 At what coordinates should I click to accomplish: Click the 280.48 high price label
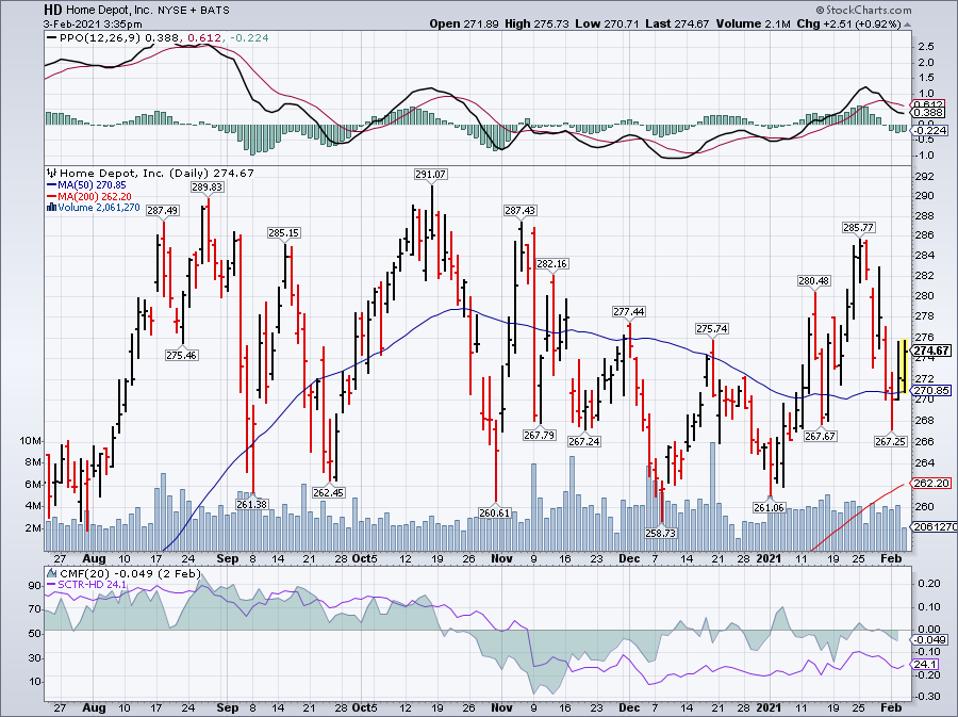814,281
